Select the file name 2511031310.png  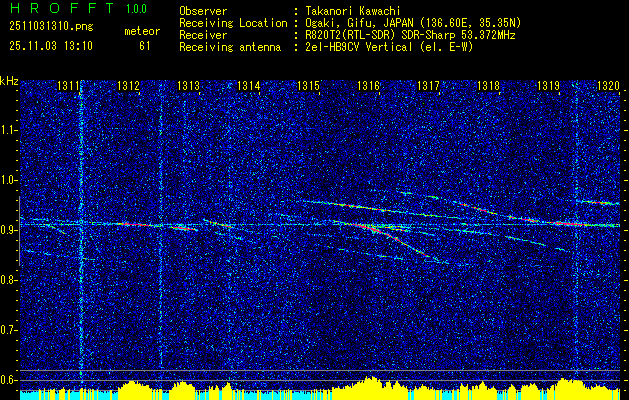coord(51,27)
